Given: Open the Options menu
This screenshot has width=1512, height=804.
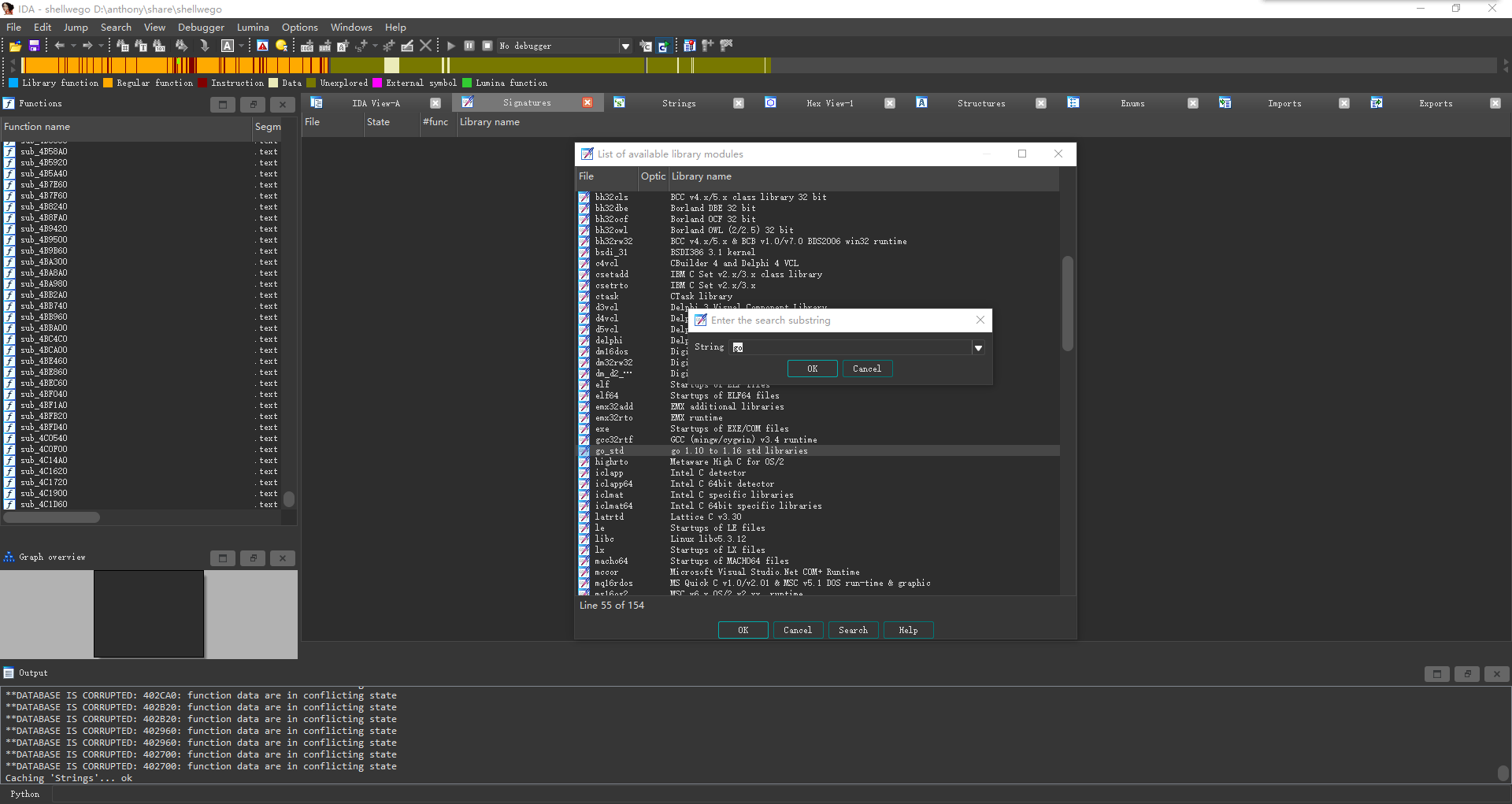Looking at the screenshot, I should pos(300,27).
